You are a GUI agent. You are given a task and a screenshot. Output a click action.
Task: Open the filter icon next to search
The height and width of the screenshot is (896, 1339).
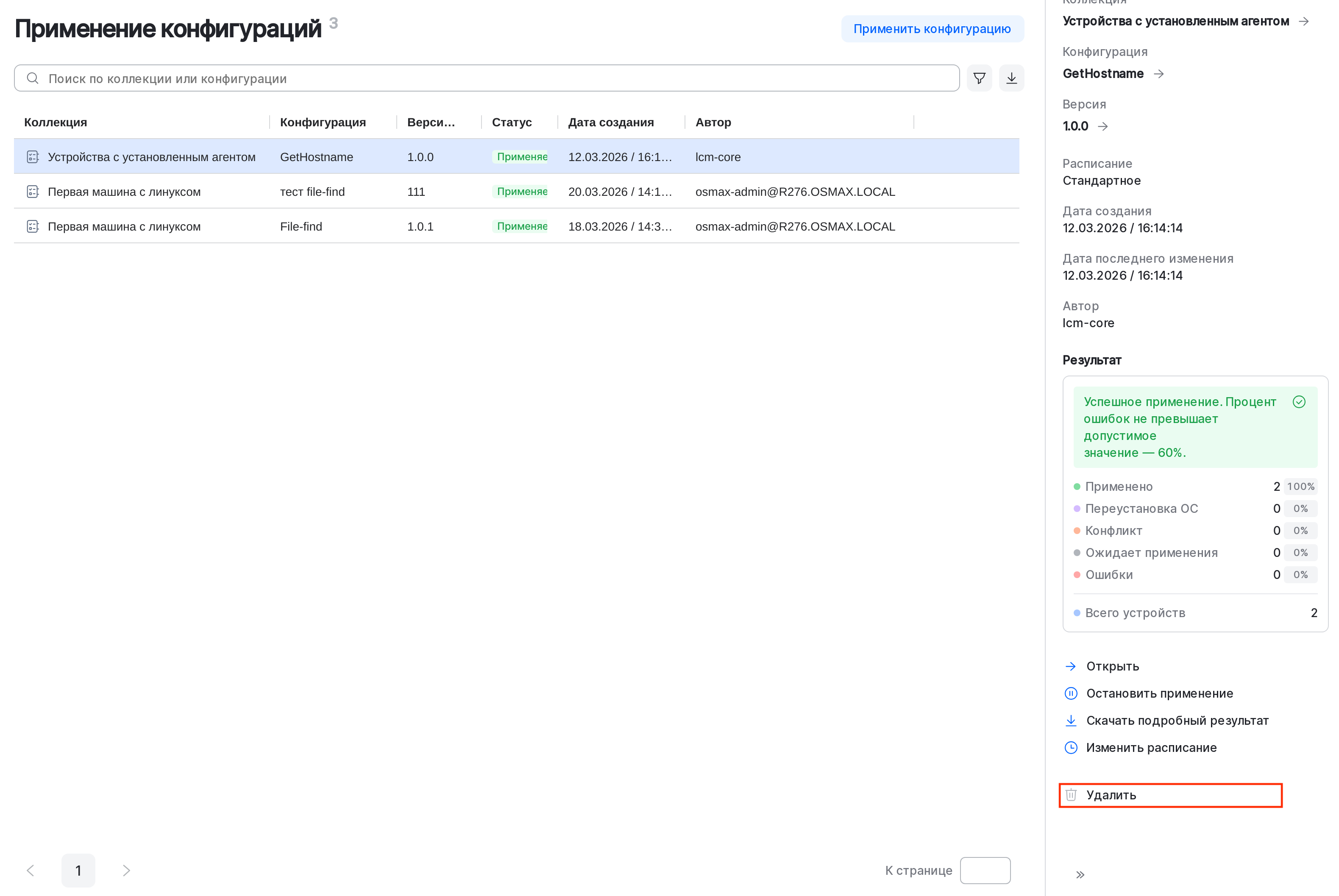(979, 78)
